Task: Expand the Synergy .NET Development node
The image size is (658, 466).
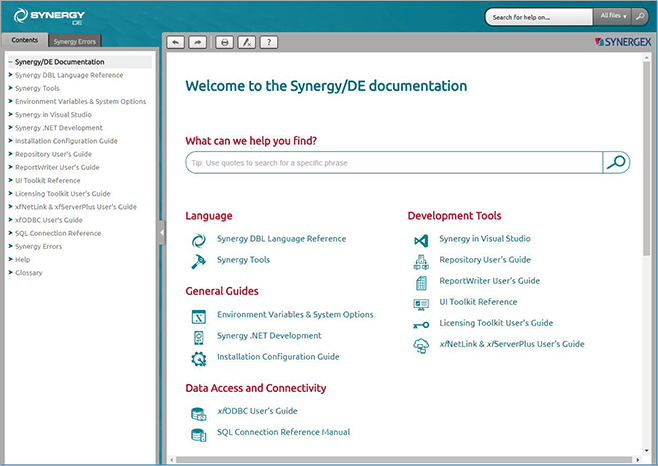Action: coord(10,128)
